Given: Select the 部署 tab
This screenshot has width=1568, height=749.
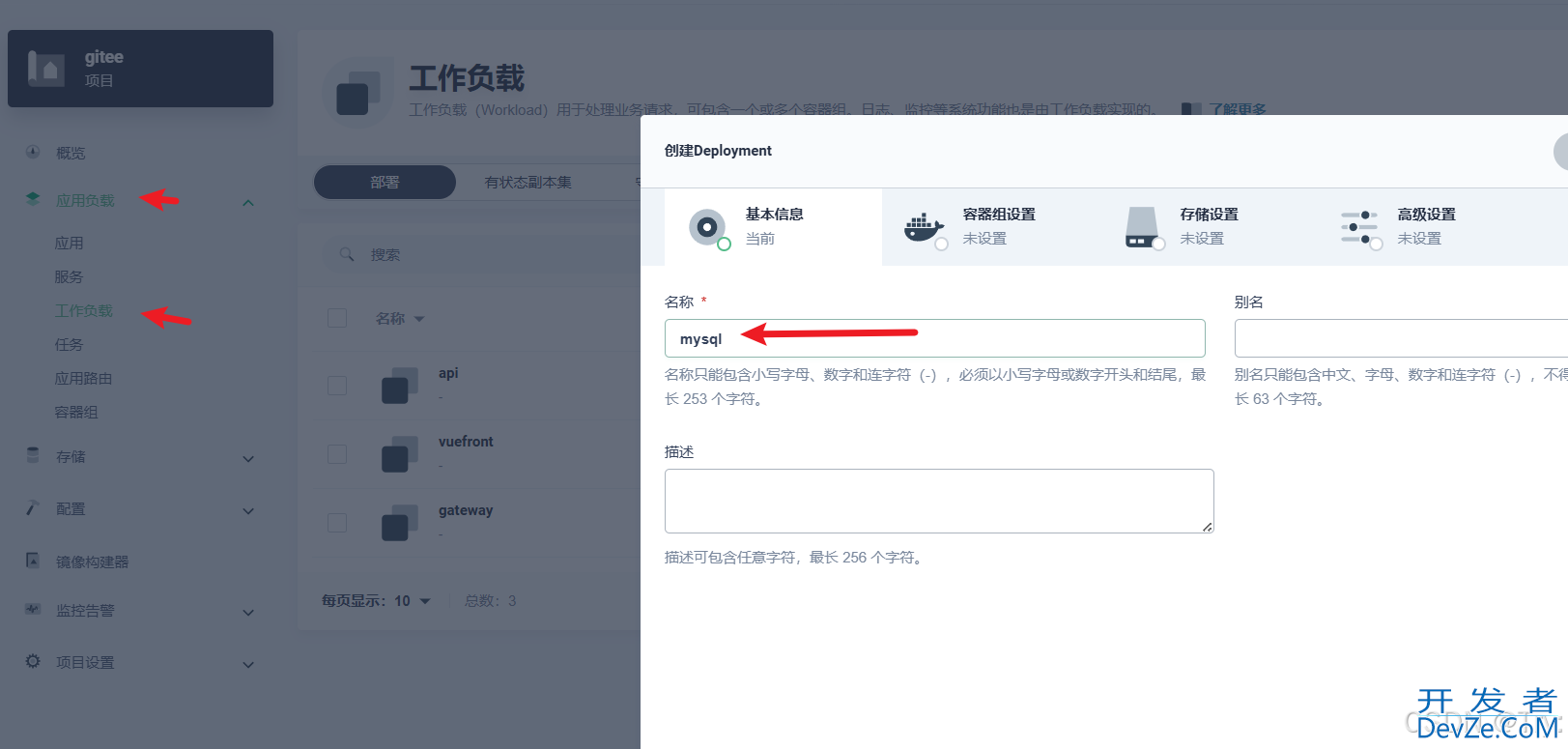Looking at the screenshot, I should click(x=385, y=182).
